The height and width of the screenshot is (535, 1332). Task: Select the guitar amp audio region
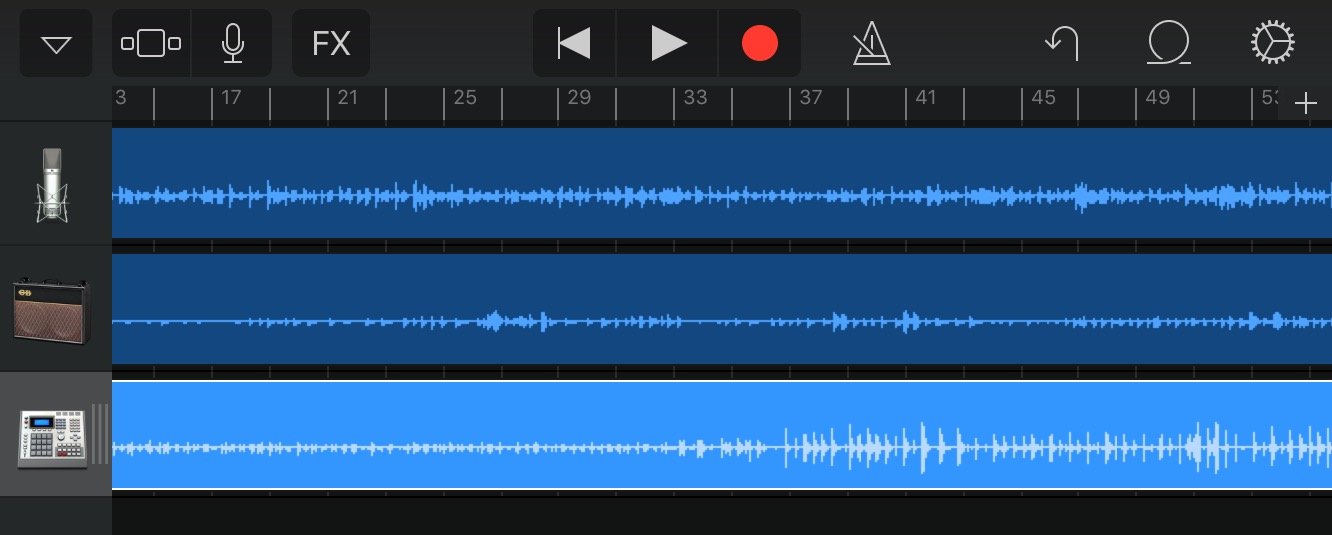point(720,309)
